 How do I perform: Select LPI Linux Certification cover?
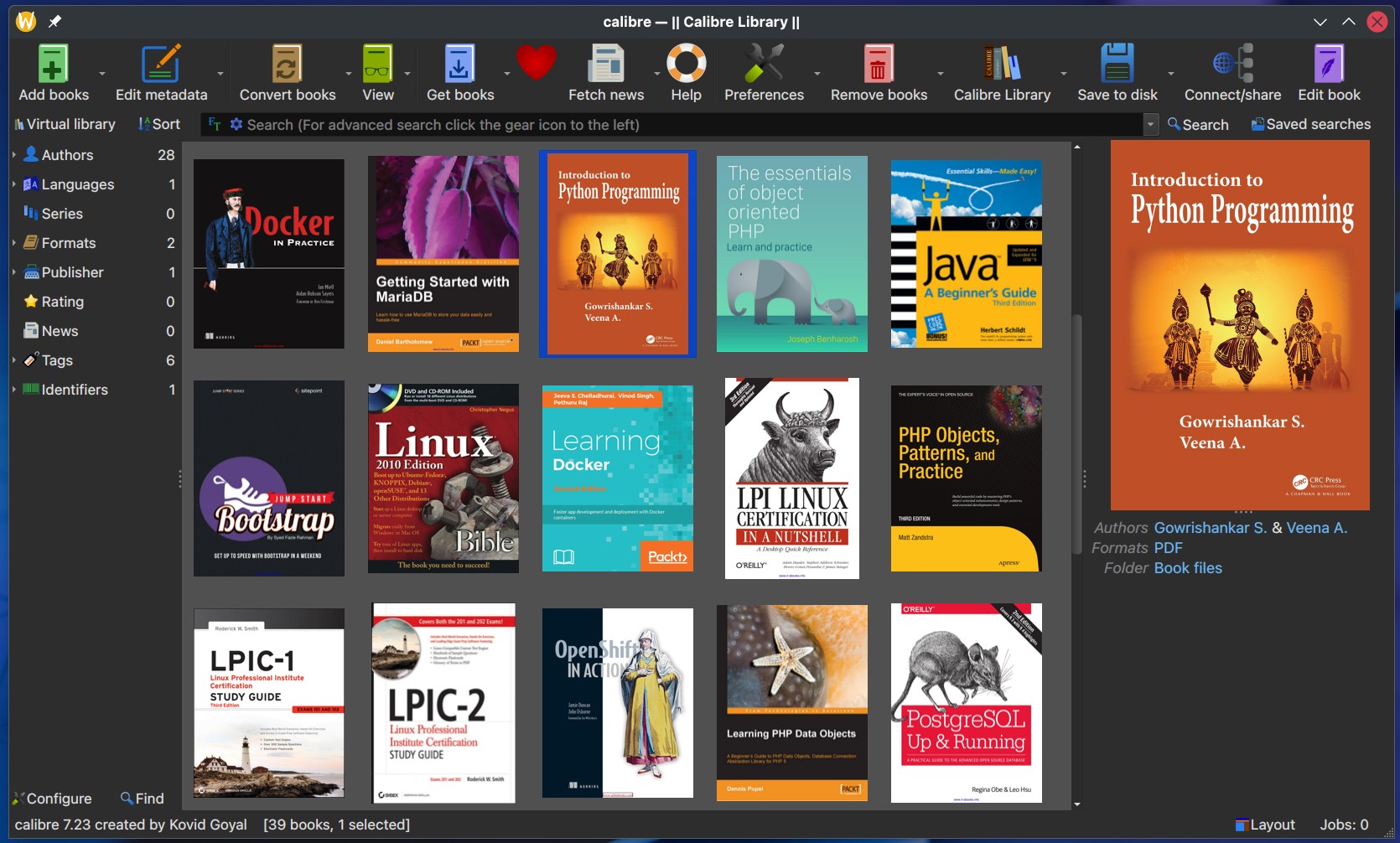[791, 478]
